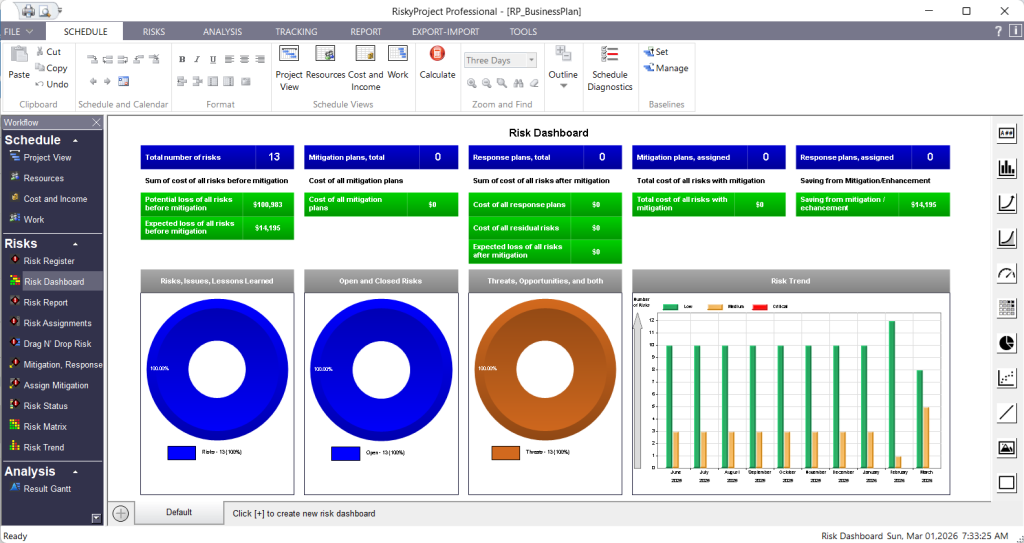Screen dimensions: 1024x543
Task: Click the blue Risks legend swatch
Action: pos(181,453)
